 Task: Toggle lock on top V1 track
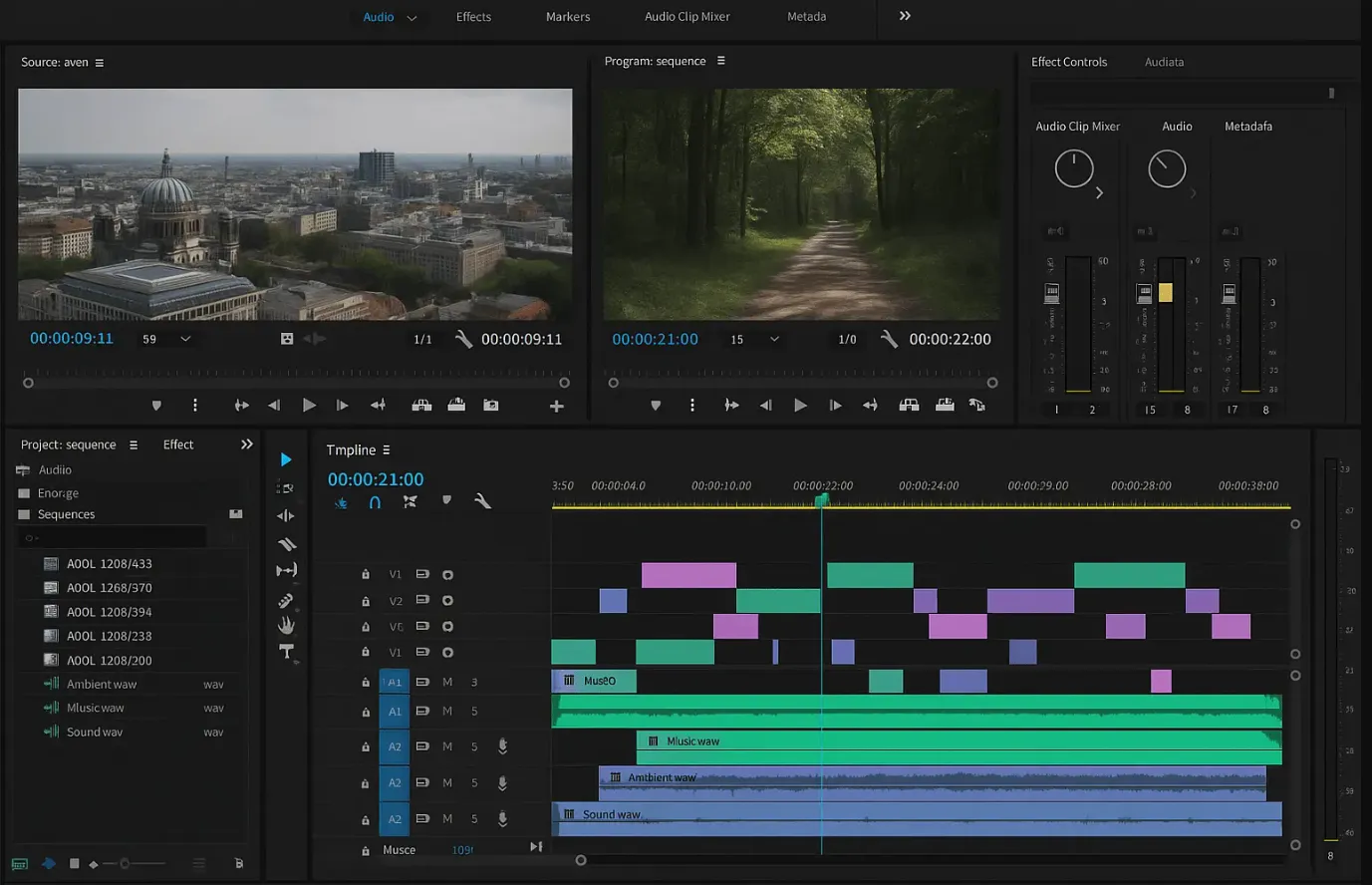[366, 575]
